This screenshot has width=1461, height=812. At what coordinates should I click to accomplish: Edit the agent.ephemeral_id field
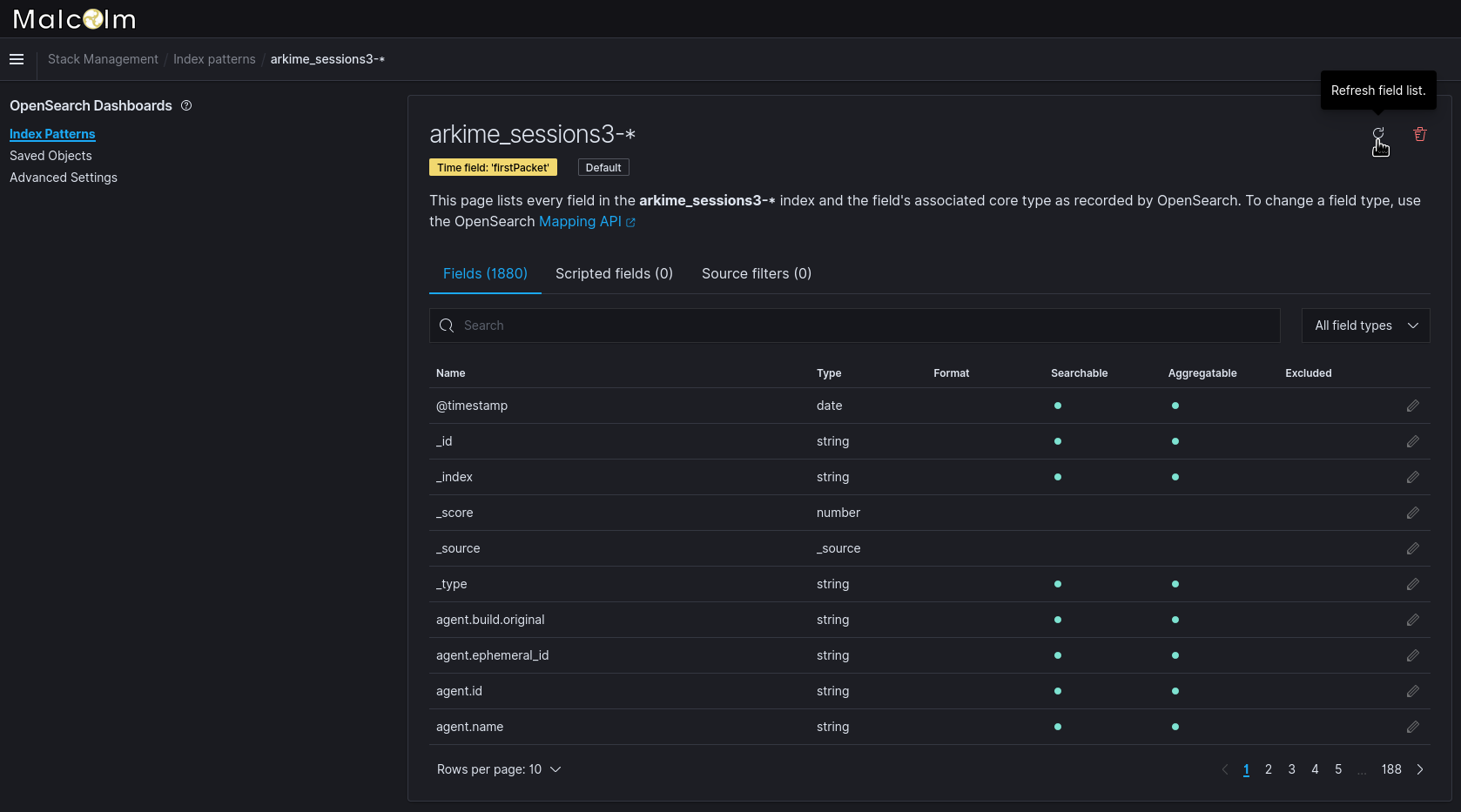1413,655
